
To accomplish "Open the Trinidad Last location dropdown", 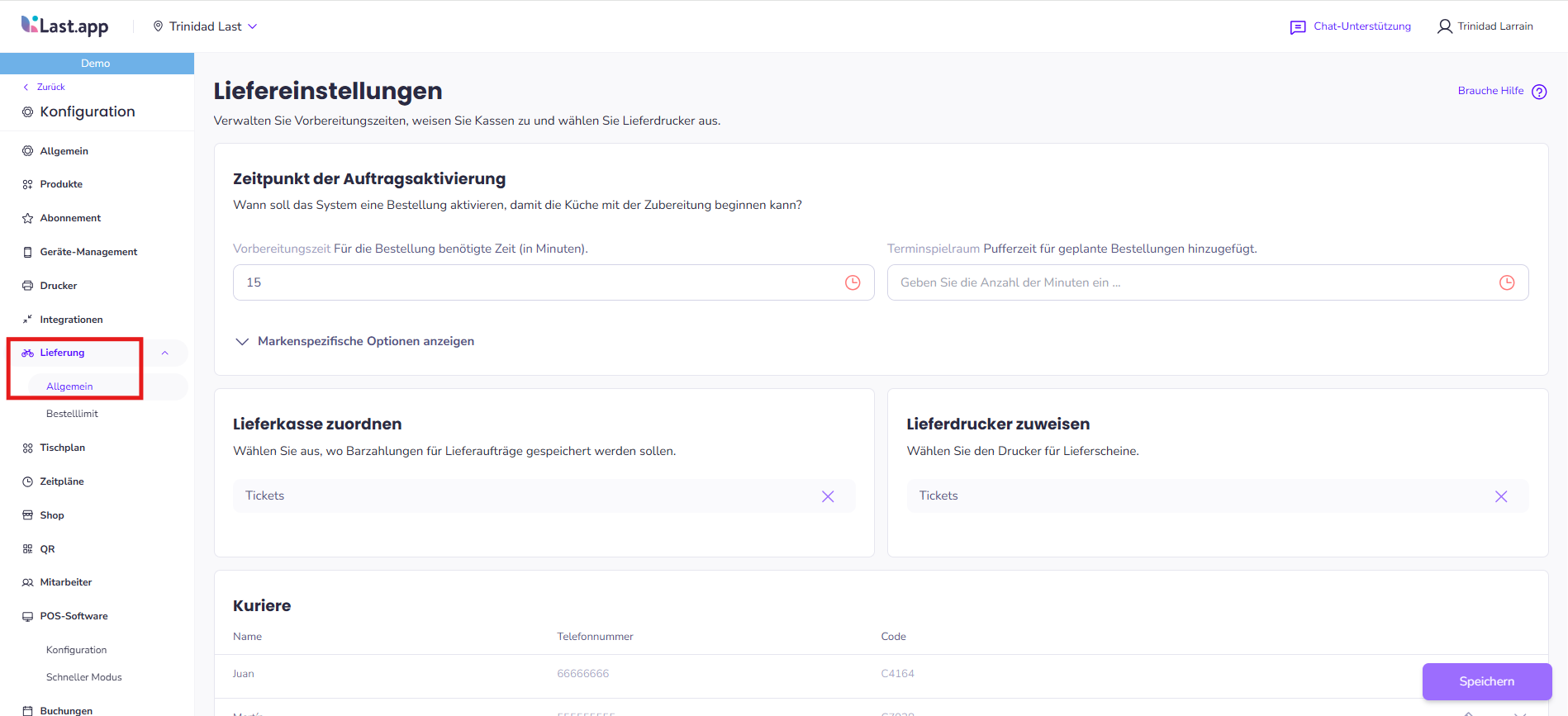I will (x=205, y=26).
